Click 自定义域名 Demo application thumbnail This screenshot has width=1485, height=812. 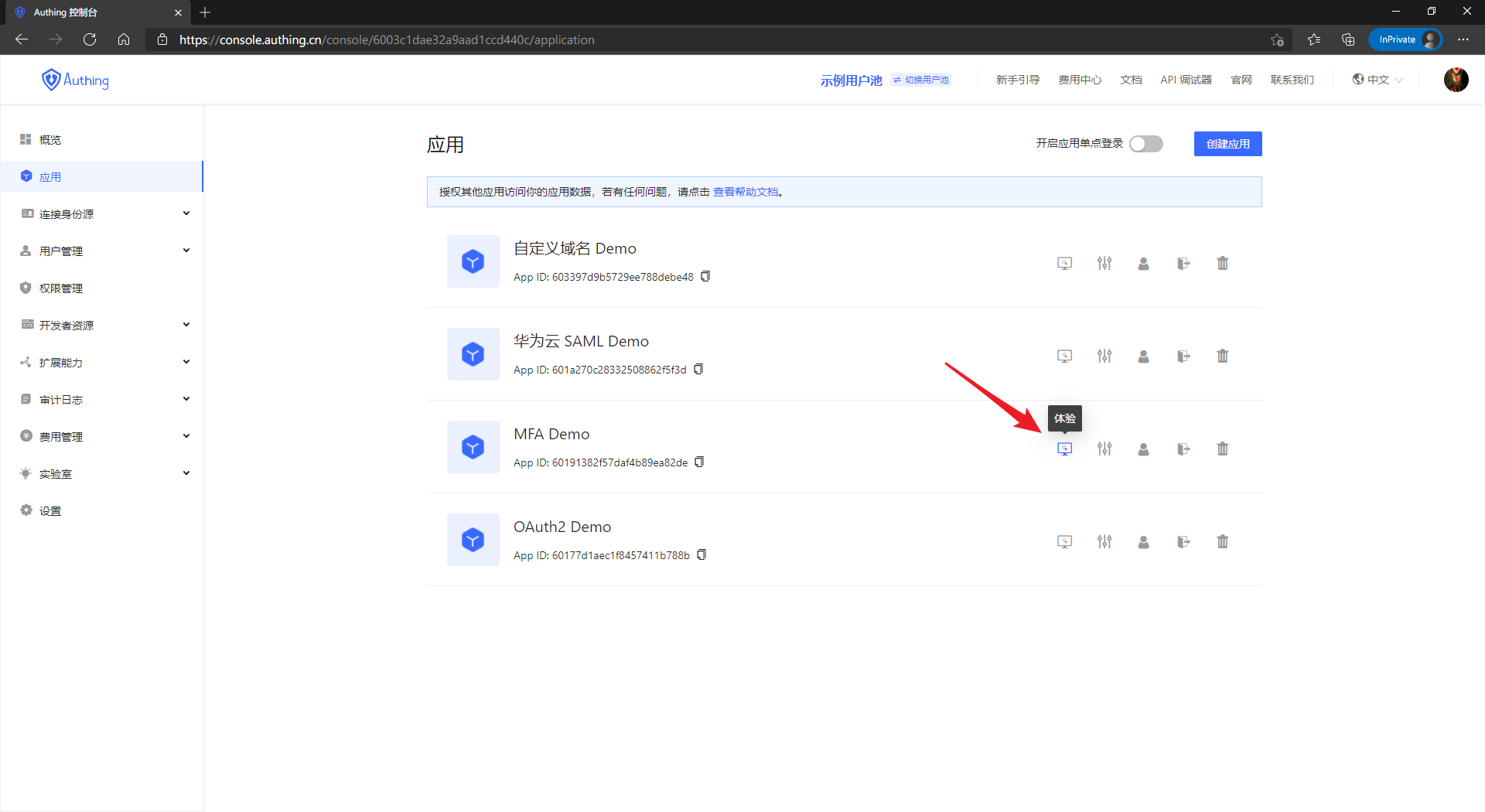[x=473, y=261]
